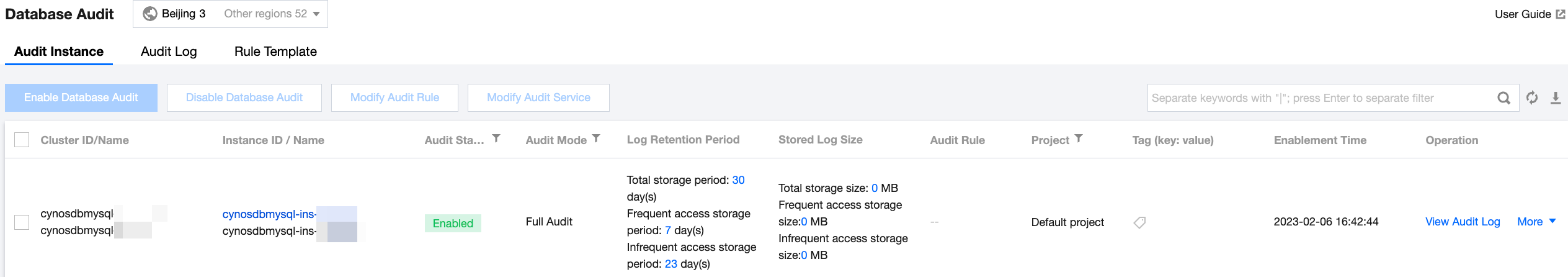Screen dimensions: 1568x277
Task: Click the download export icon
Action: tap(1555, 98)
